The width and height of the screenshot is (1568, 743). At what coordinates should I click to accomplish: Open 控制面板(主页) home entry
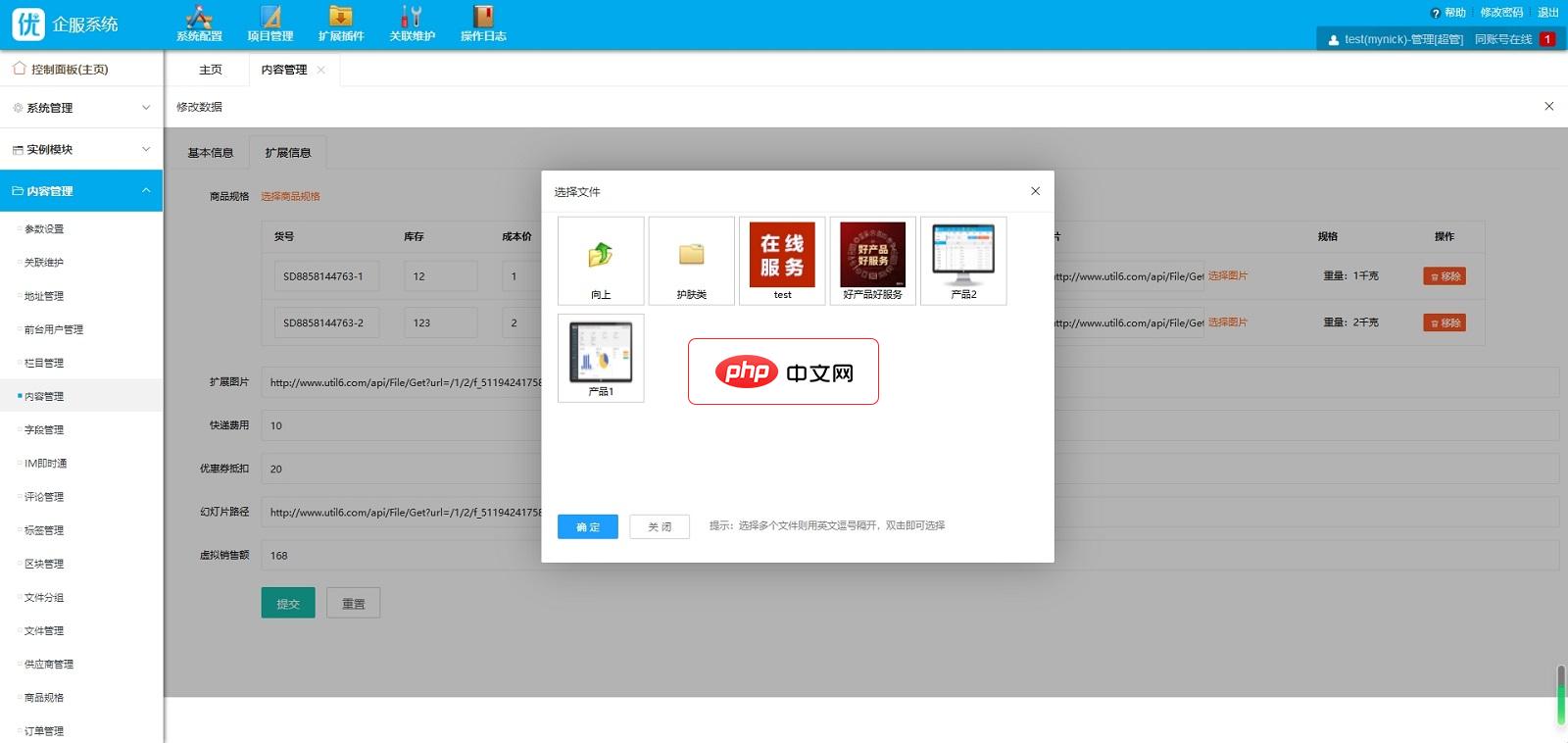tap(81, 70)
